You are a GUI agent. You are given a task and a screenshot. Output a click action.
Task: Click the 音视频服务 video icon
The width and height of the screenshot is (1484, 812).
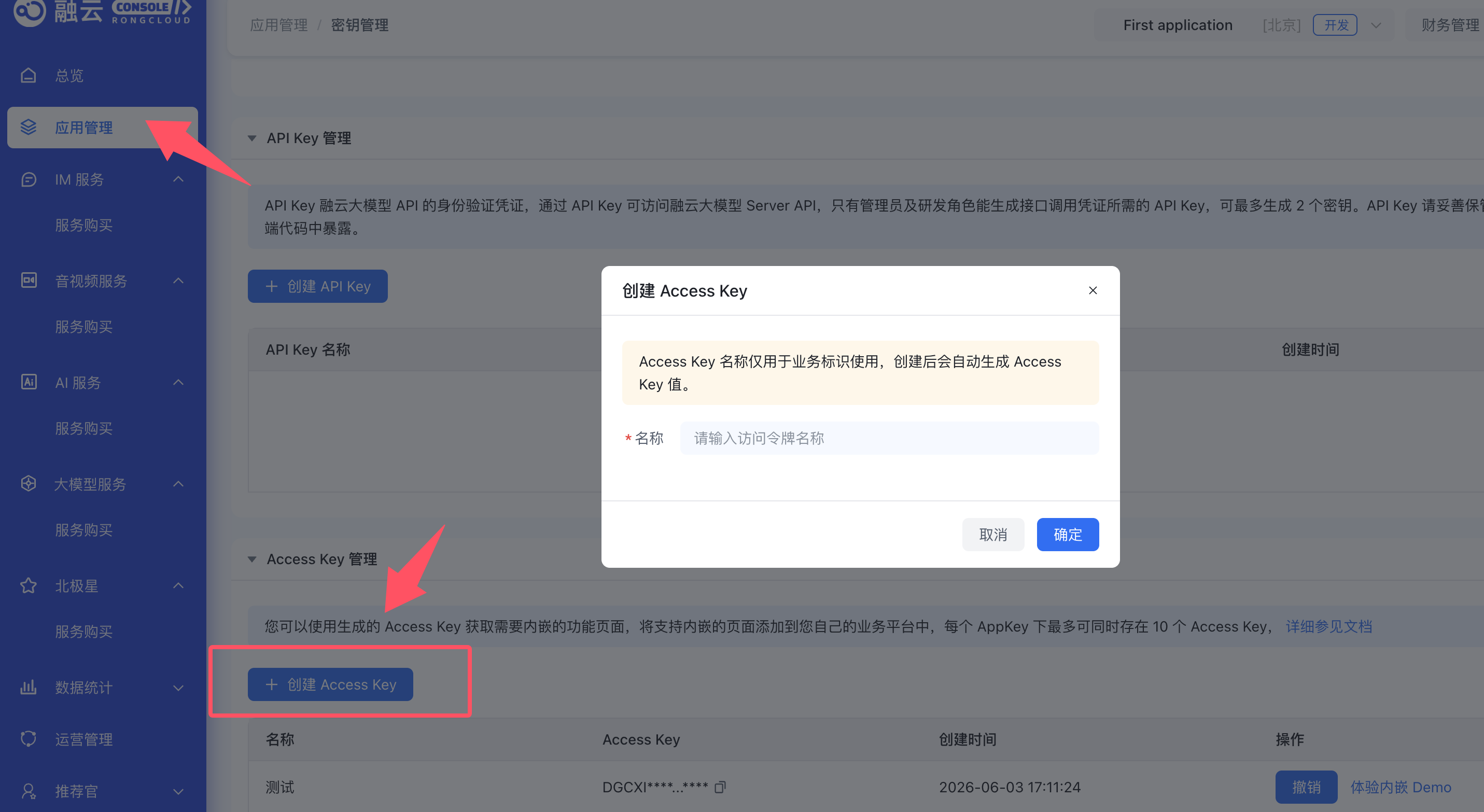[28, 281]
